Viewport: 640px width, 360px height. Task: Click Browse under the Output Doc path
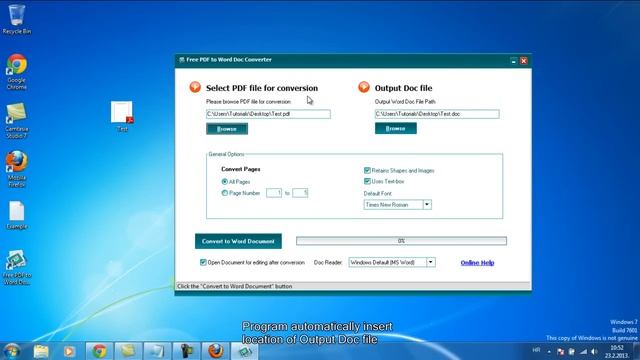396,128
